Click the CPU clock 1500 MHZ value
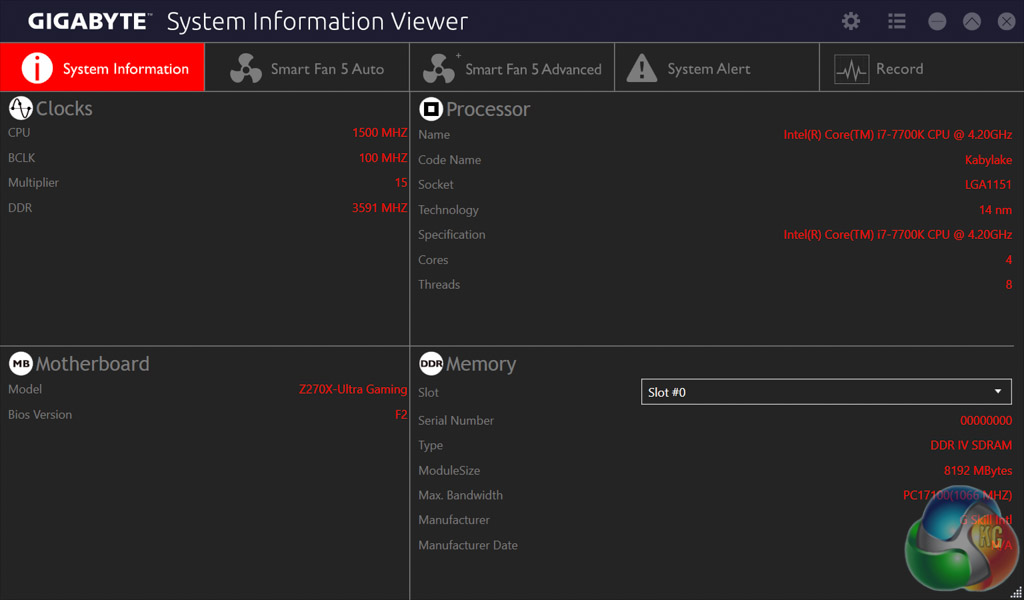Screen dimensions: 1024x600 [379, 132]
